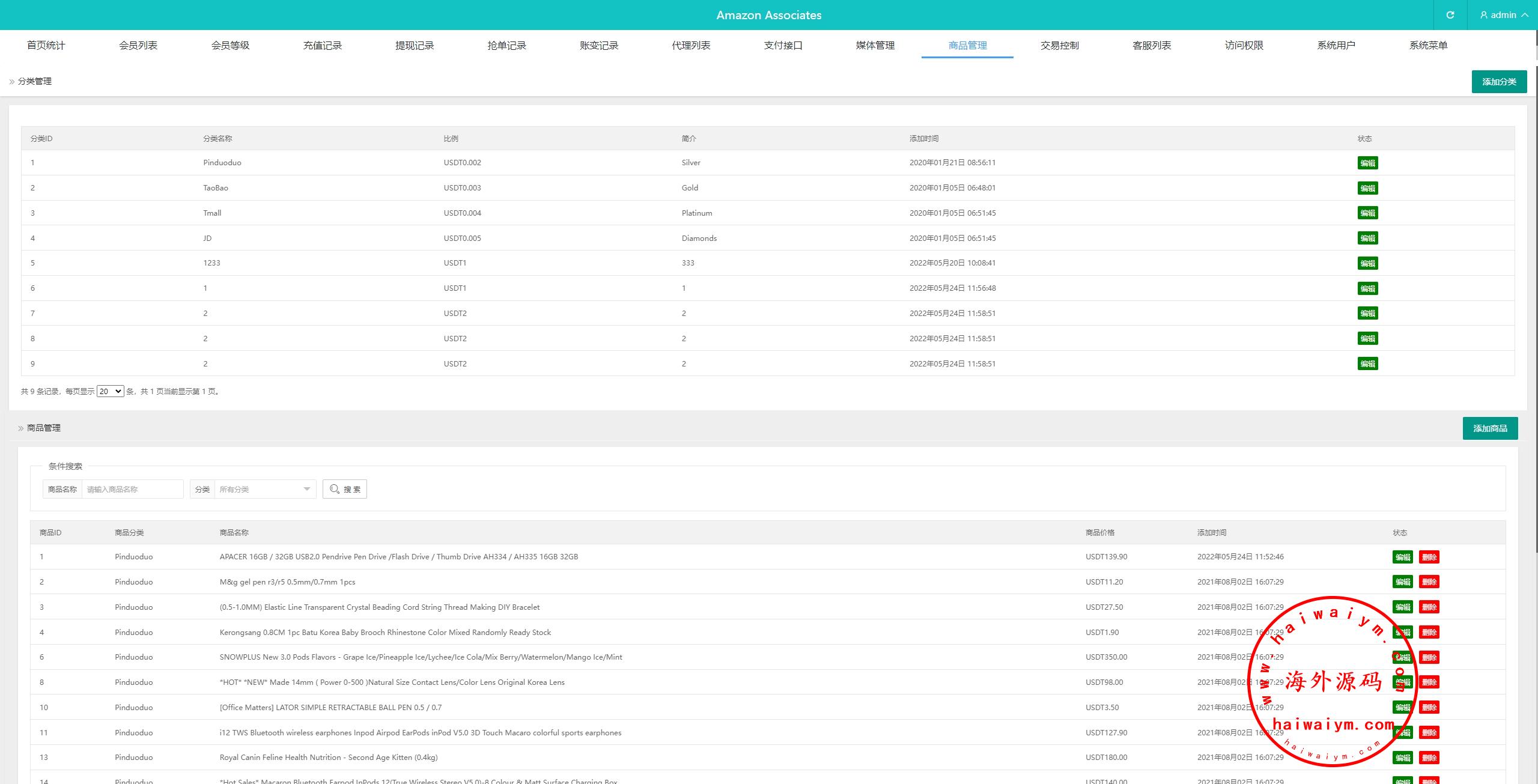This screenshot has height=784, width=1538.
Task: Click the 添加商品 button
Action: point(1489,428)
